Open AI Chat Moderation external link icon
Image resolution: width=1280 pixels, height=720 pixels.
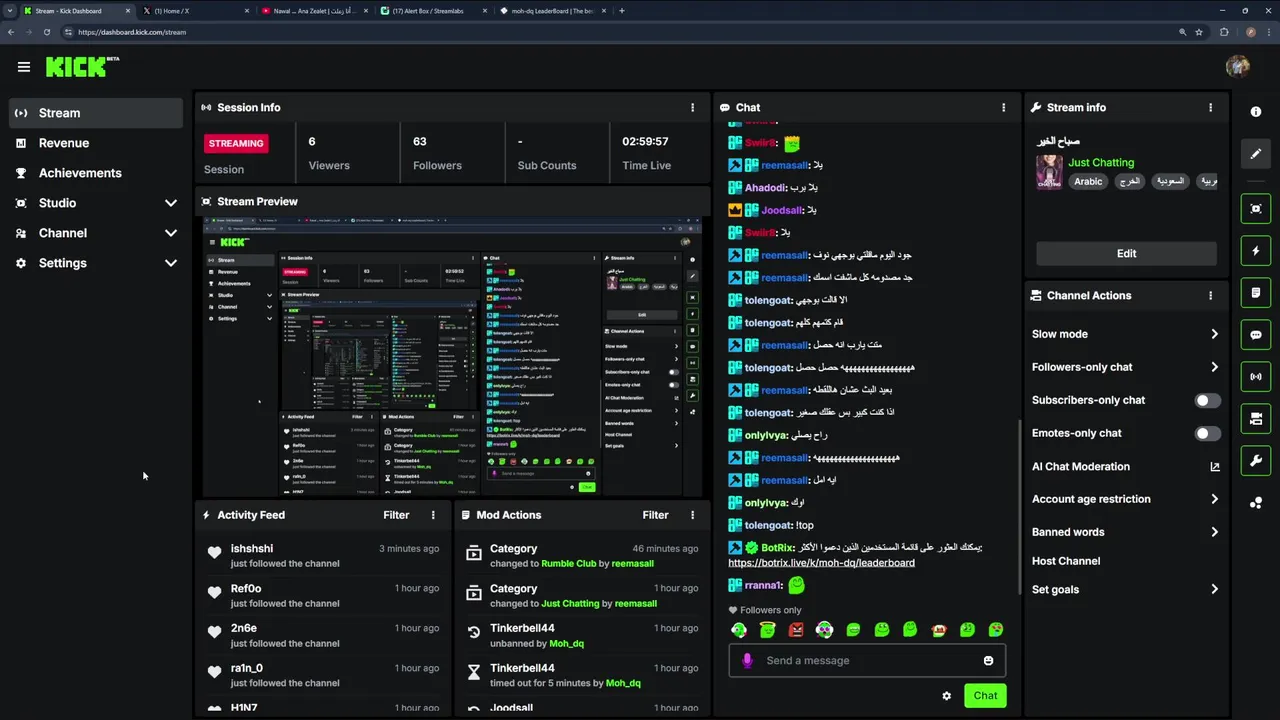pyautogui.click(x=1215, y=467)
